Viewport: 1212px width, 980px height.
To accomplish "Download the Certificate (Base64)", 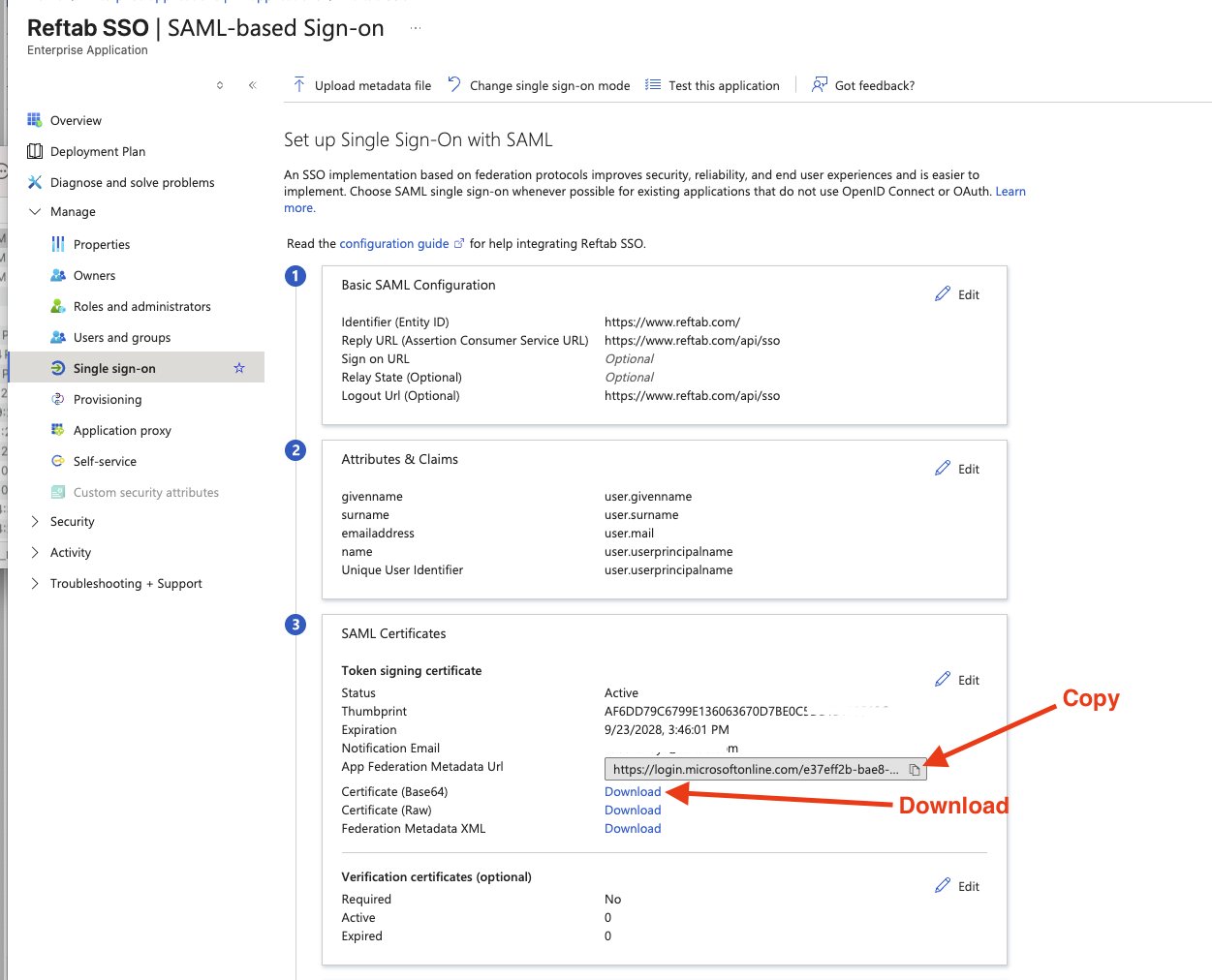I will 632,791.
